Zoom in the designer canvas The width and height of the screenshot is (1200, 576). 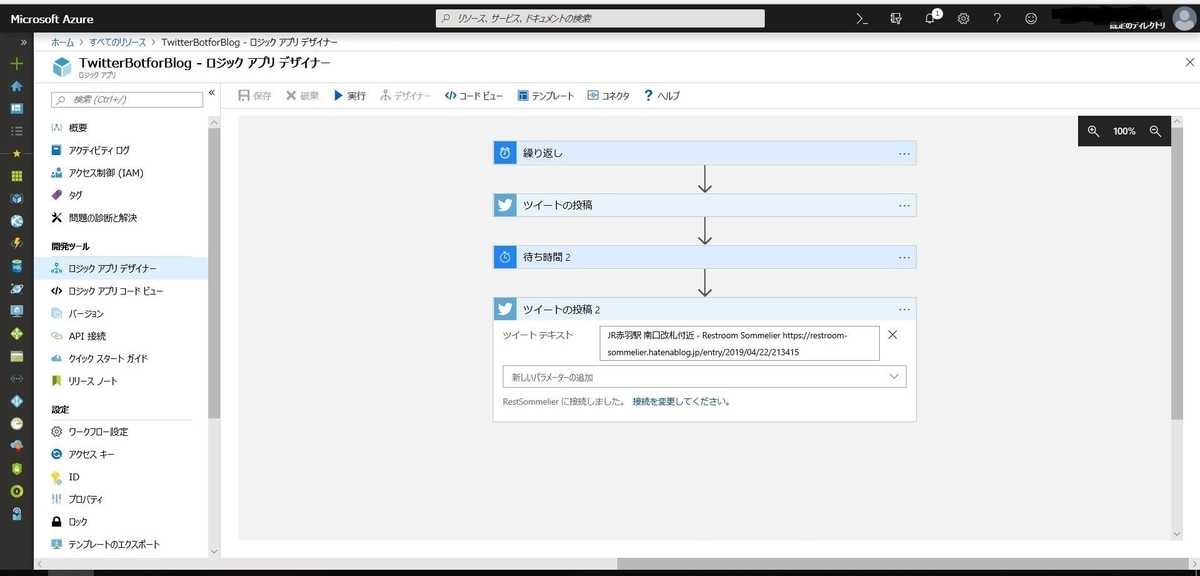click(1093, 131)
